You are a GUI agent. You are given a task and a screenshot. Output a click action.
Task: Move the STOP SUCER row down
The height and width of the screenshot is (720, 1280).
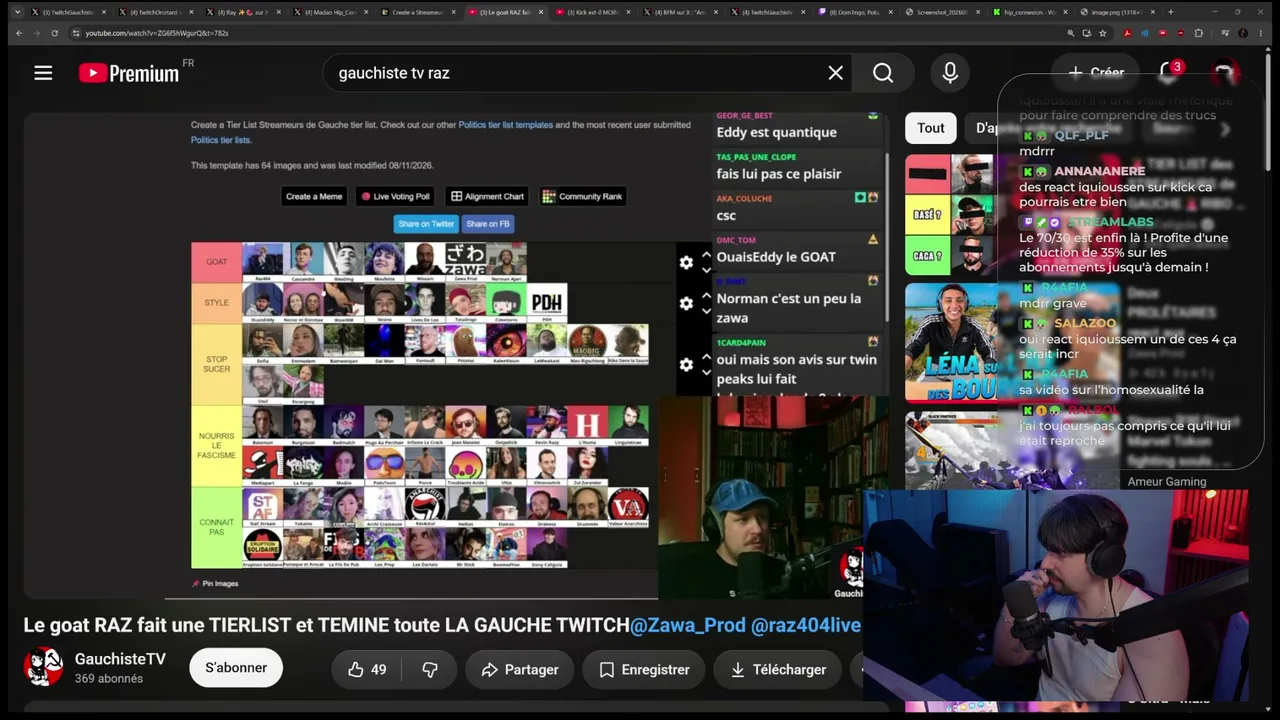click(706, 372)
